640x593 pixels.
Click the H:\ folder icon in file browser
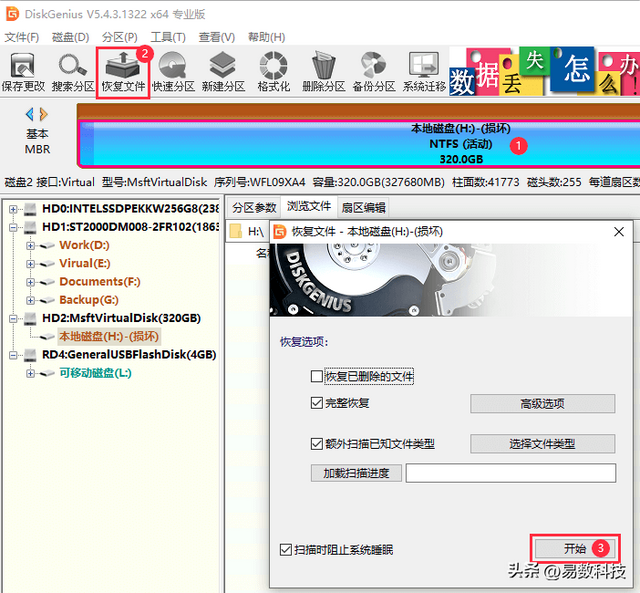pos(236,231)
